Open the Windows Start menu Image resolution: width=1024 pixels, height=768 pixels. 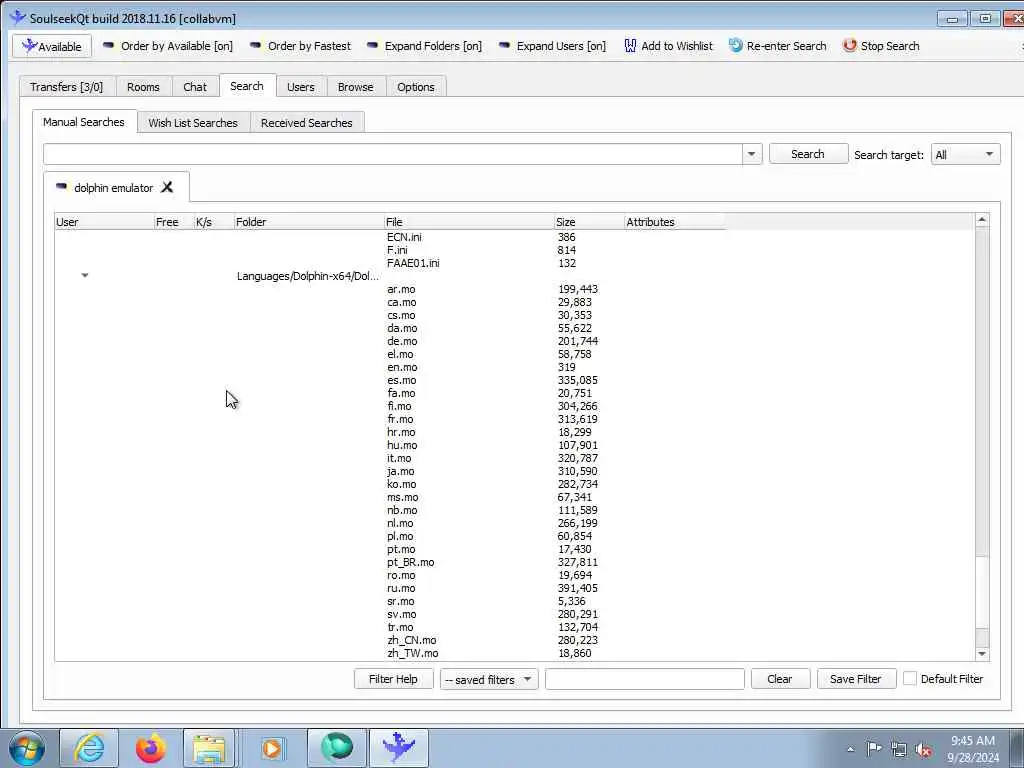click(27, 748)
